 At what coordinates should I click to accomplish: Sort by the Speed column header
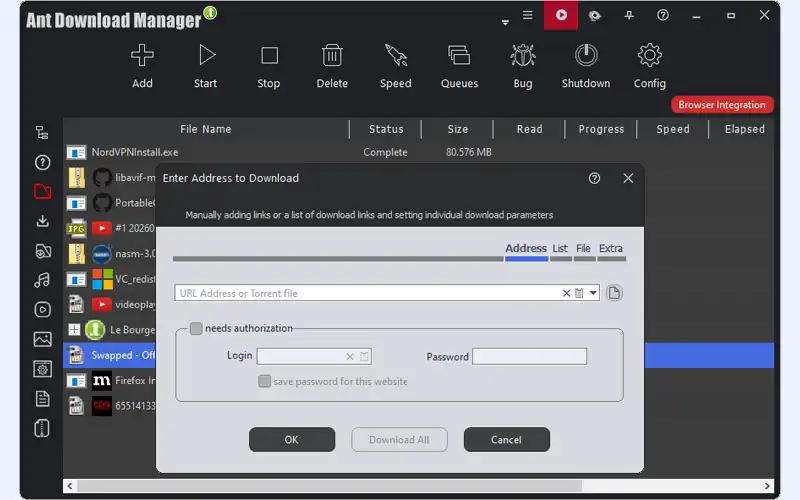(673, 129)
